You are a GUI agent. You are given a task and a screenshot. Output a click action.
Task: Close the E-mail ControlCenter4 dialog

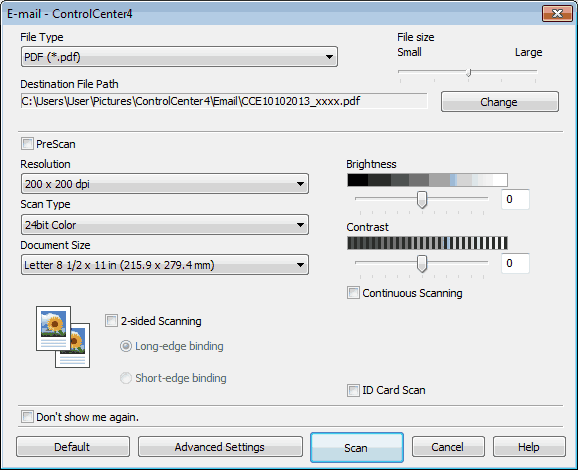tap(557, 14)
